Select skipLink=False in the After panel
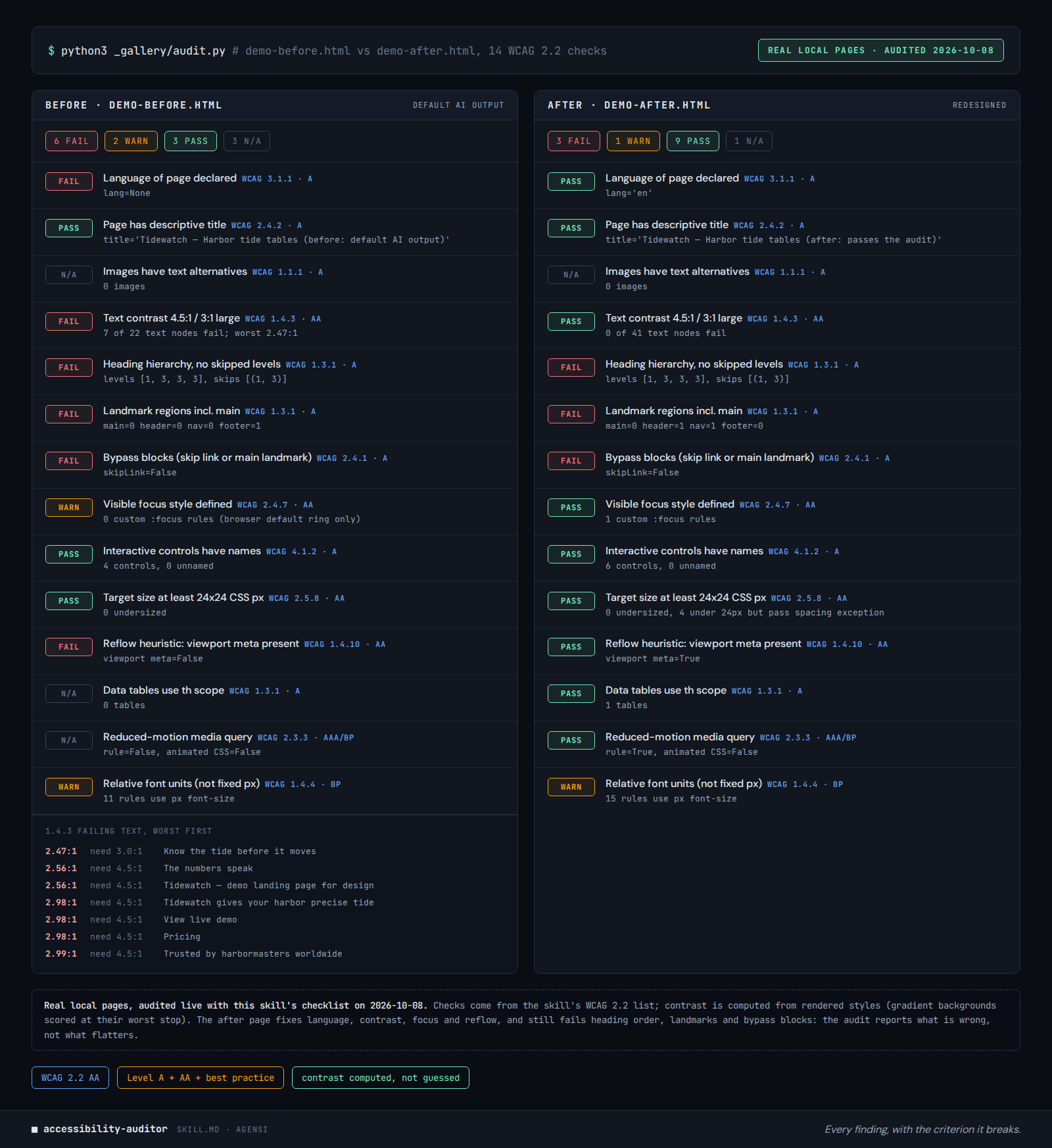 (x=642, y=473)
